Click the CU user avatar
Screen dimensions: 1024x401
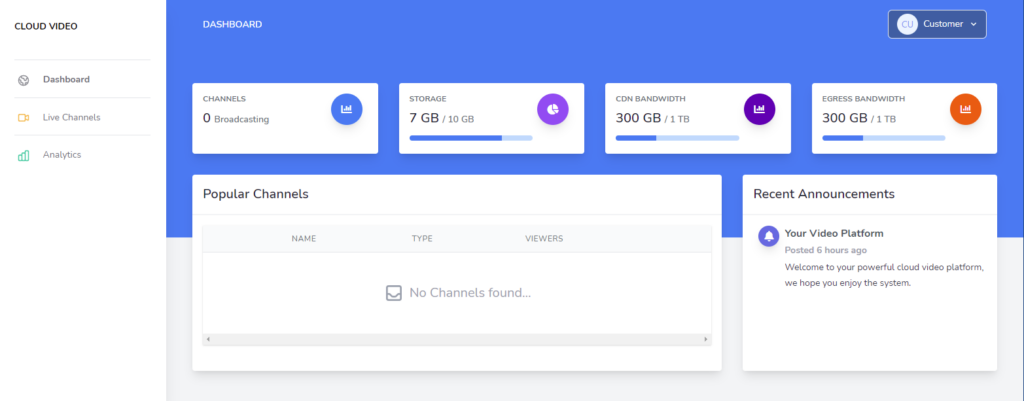pos(906,24)
